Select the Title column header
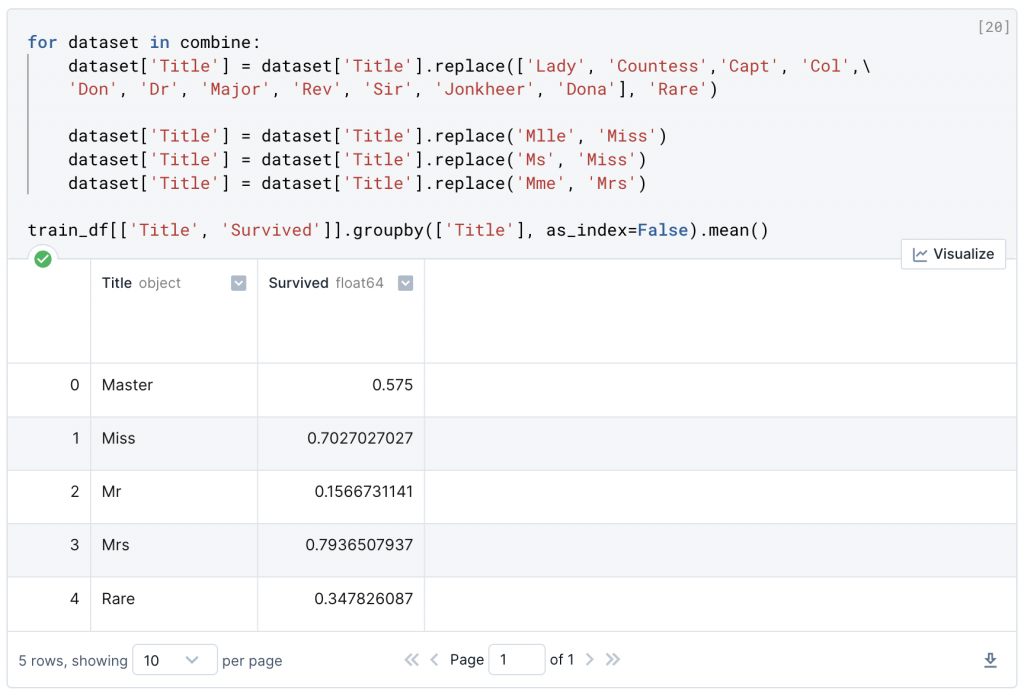The width and height of the screenshot is (1024, 693). tap(117, 283)
